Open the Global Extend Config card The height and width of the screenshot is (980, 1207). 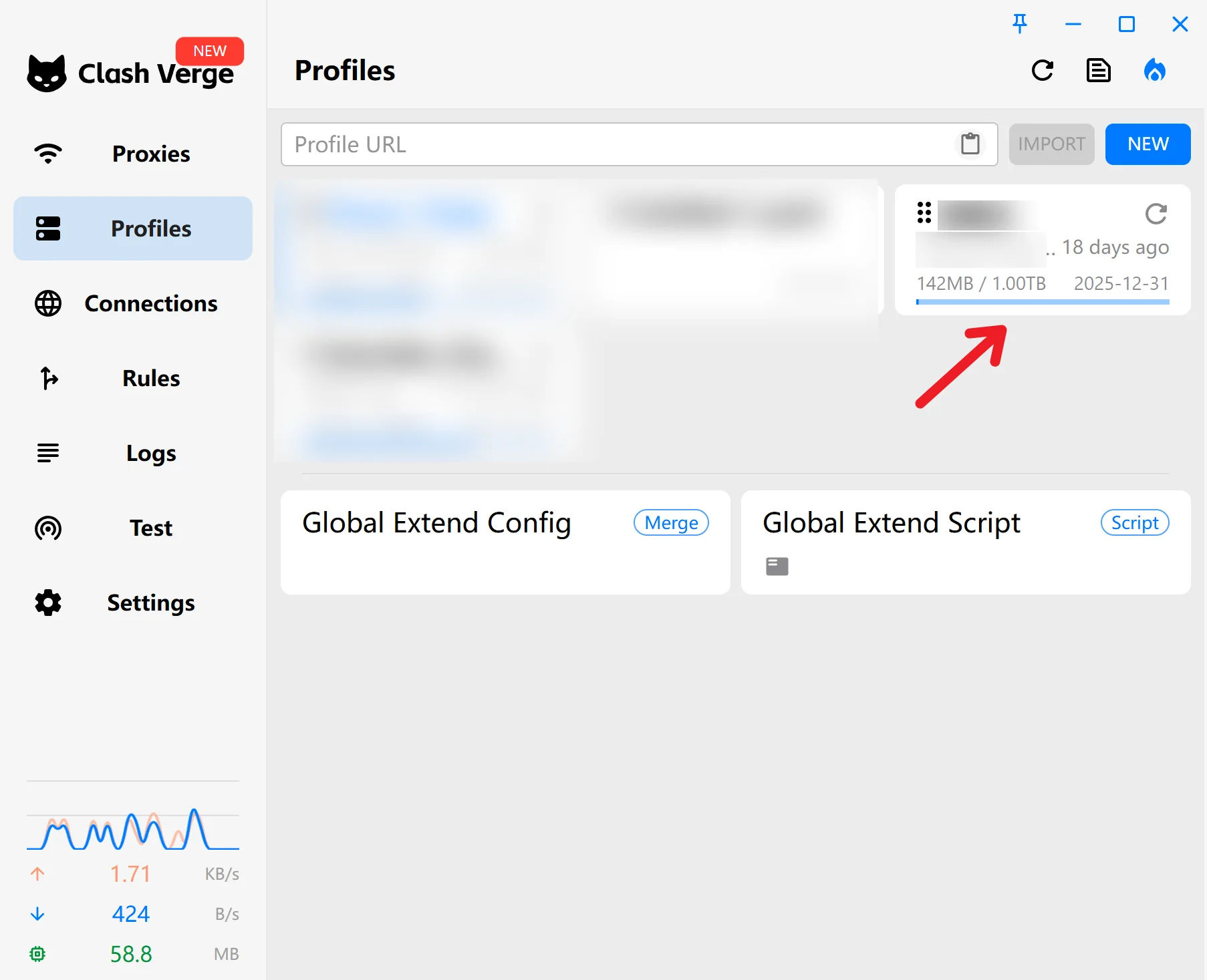(505, 542)
